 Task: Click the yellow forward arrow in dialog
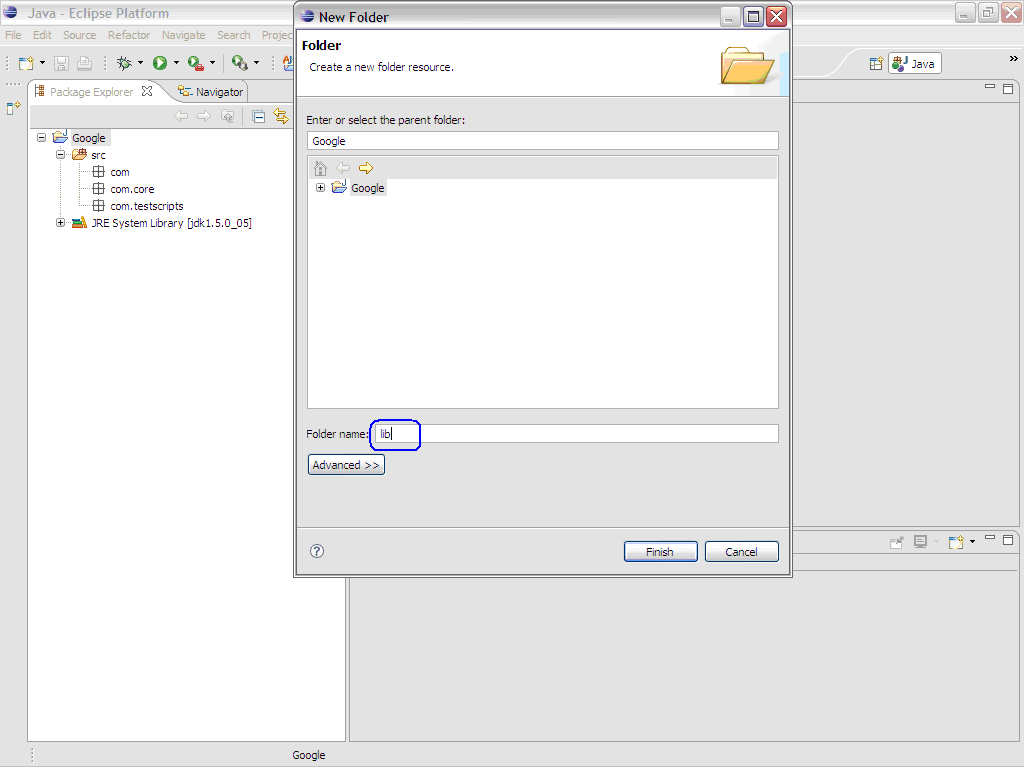click(366, 168)
